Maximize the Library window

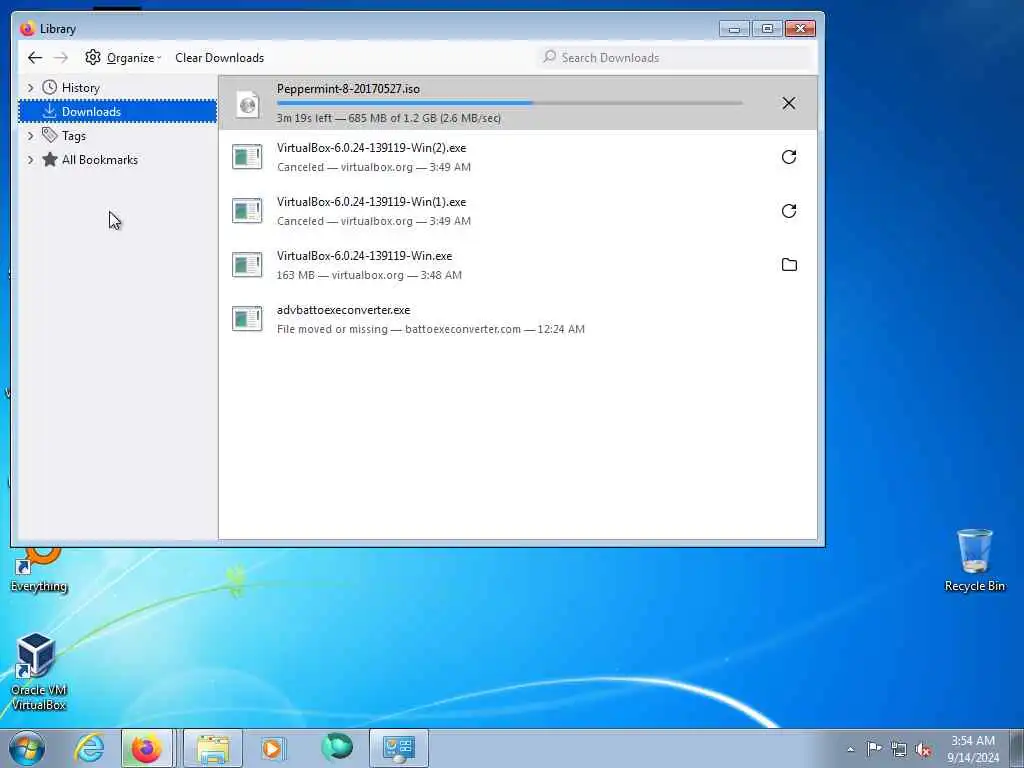coord(767,29)
